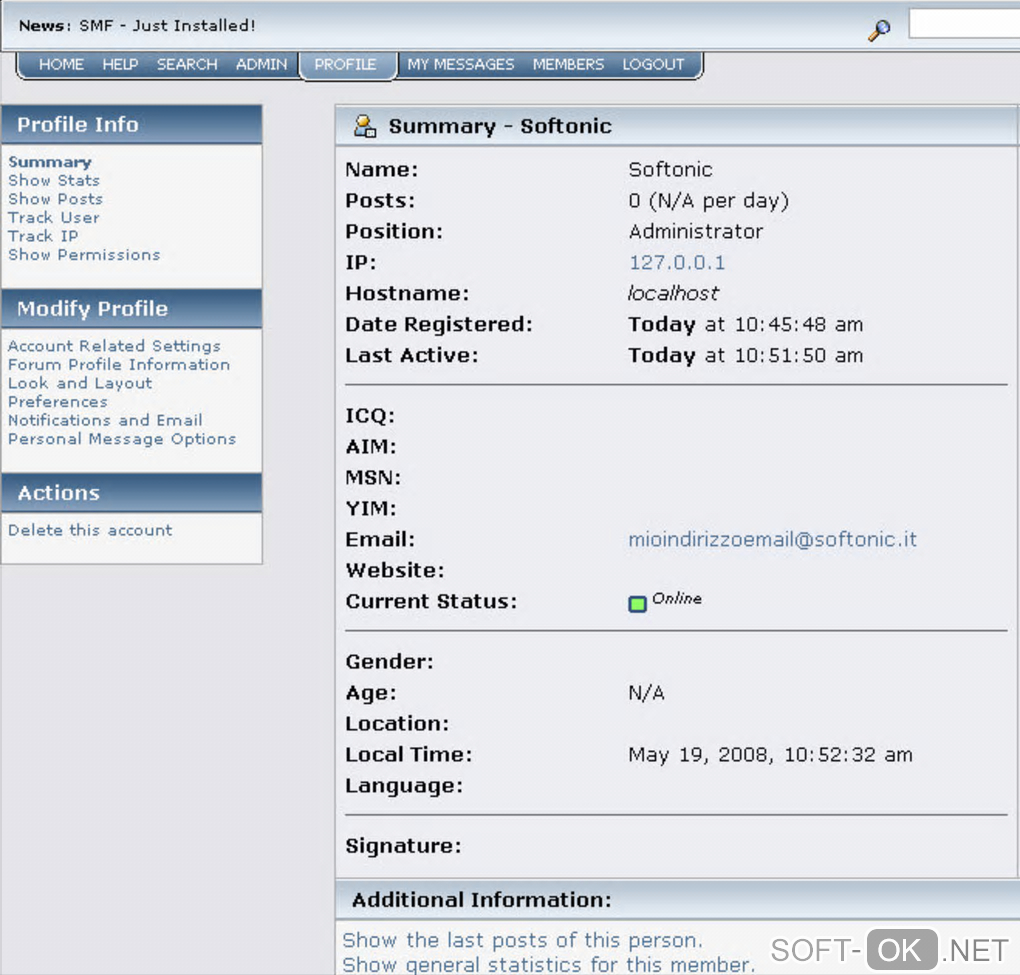
Task: Open the Summary link in Profile Info
Action: pyautogui.click(x=50, y=162)
